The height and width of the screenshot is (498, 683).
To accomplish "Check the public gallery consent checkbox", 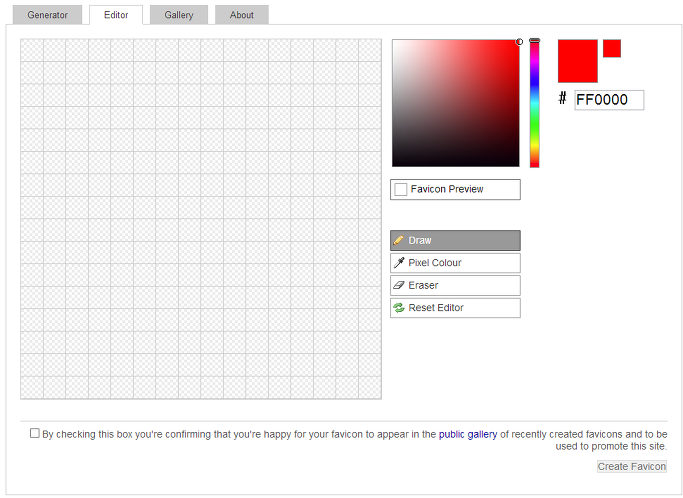I will 35,433.
